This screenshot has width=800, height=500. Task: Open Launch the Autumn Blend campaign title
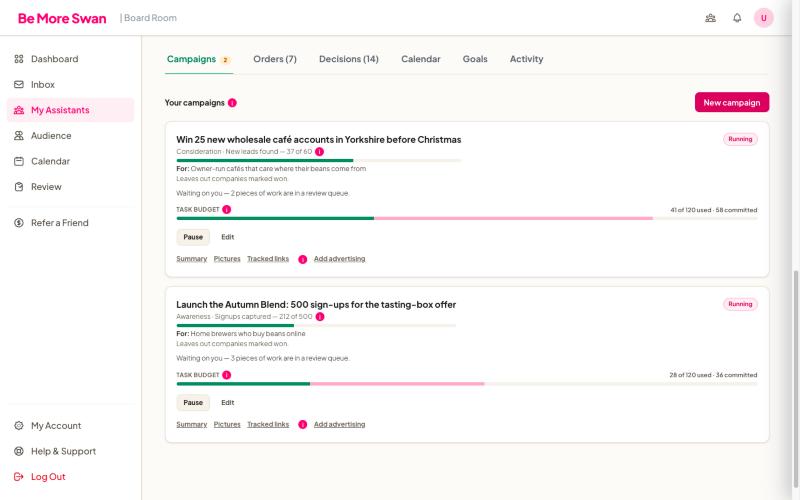[316, 305]
